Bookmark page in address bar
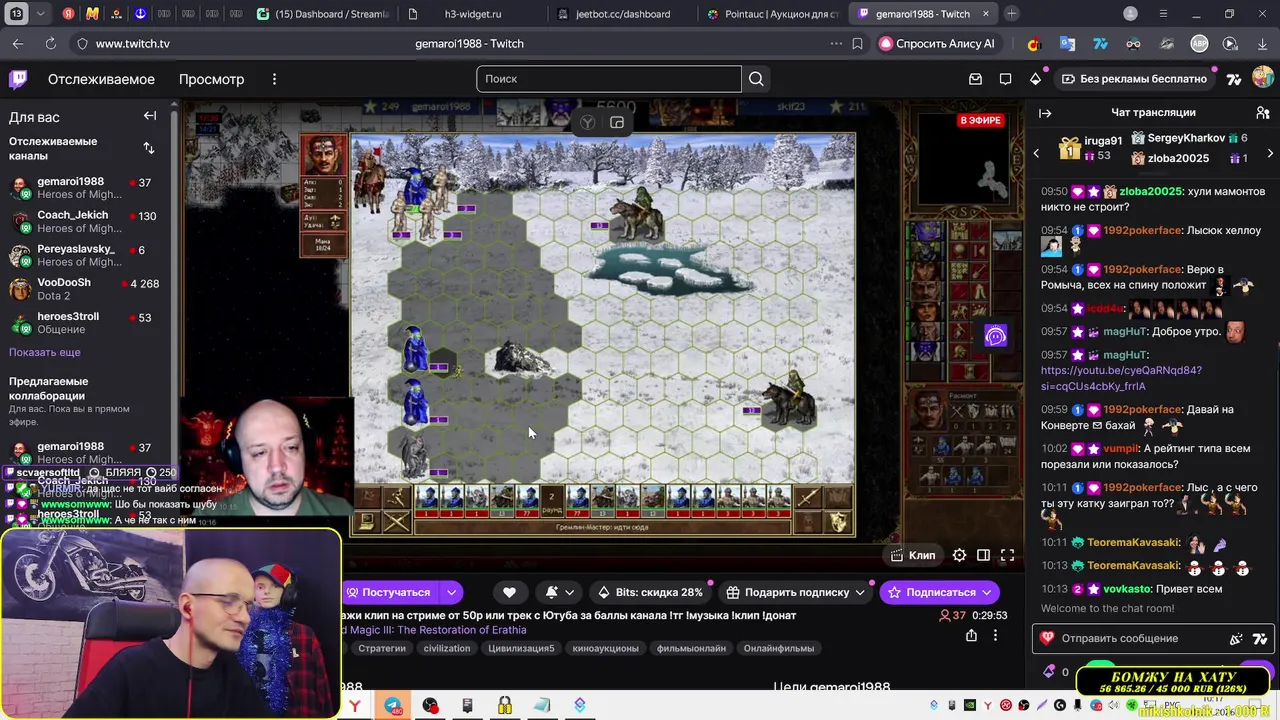1280x720 pixels. 857,44
